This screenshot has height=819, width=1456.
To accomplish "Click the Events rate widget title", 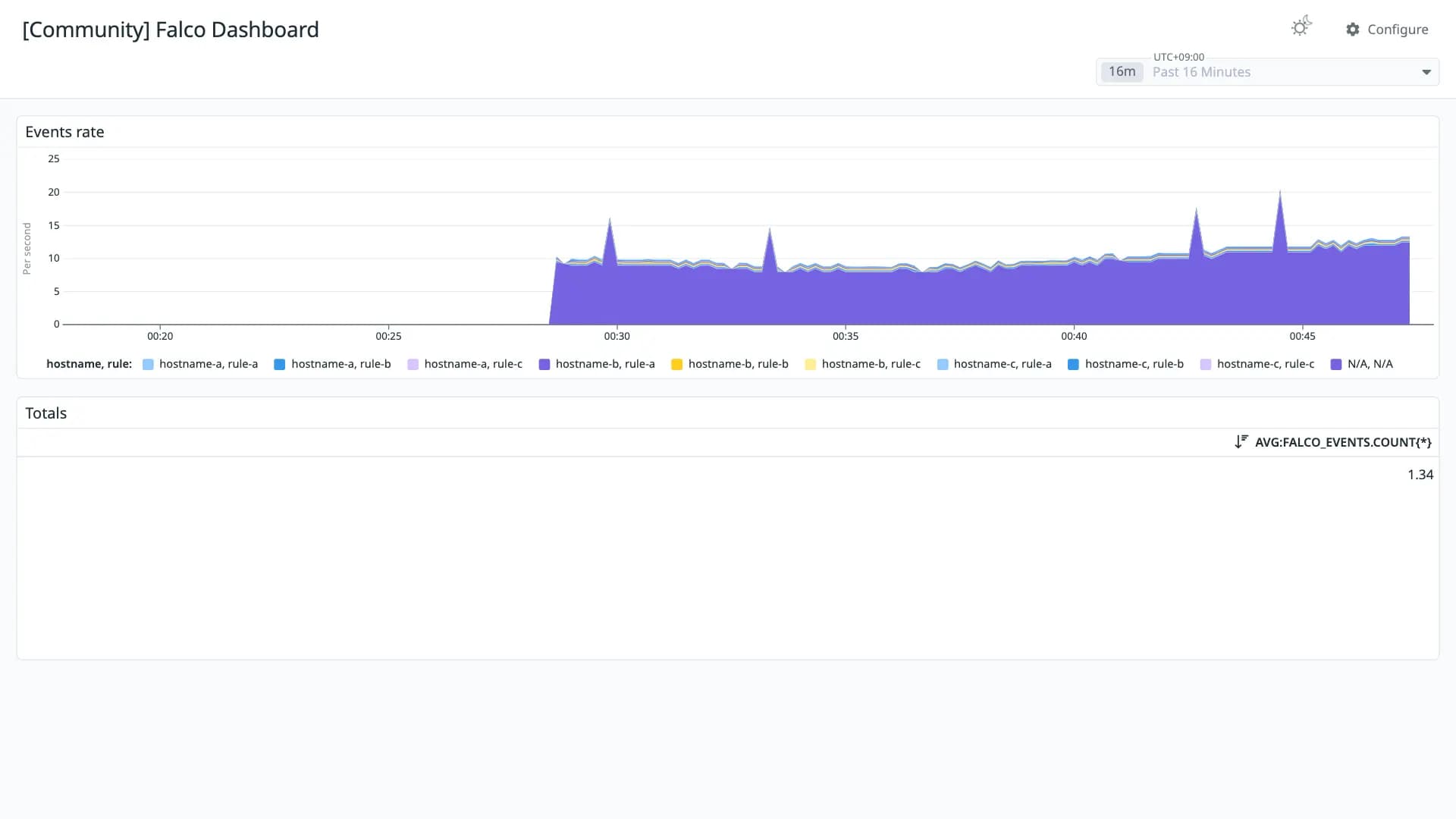I will click(64, 132).
